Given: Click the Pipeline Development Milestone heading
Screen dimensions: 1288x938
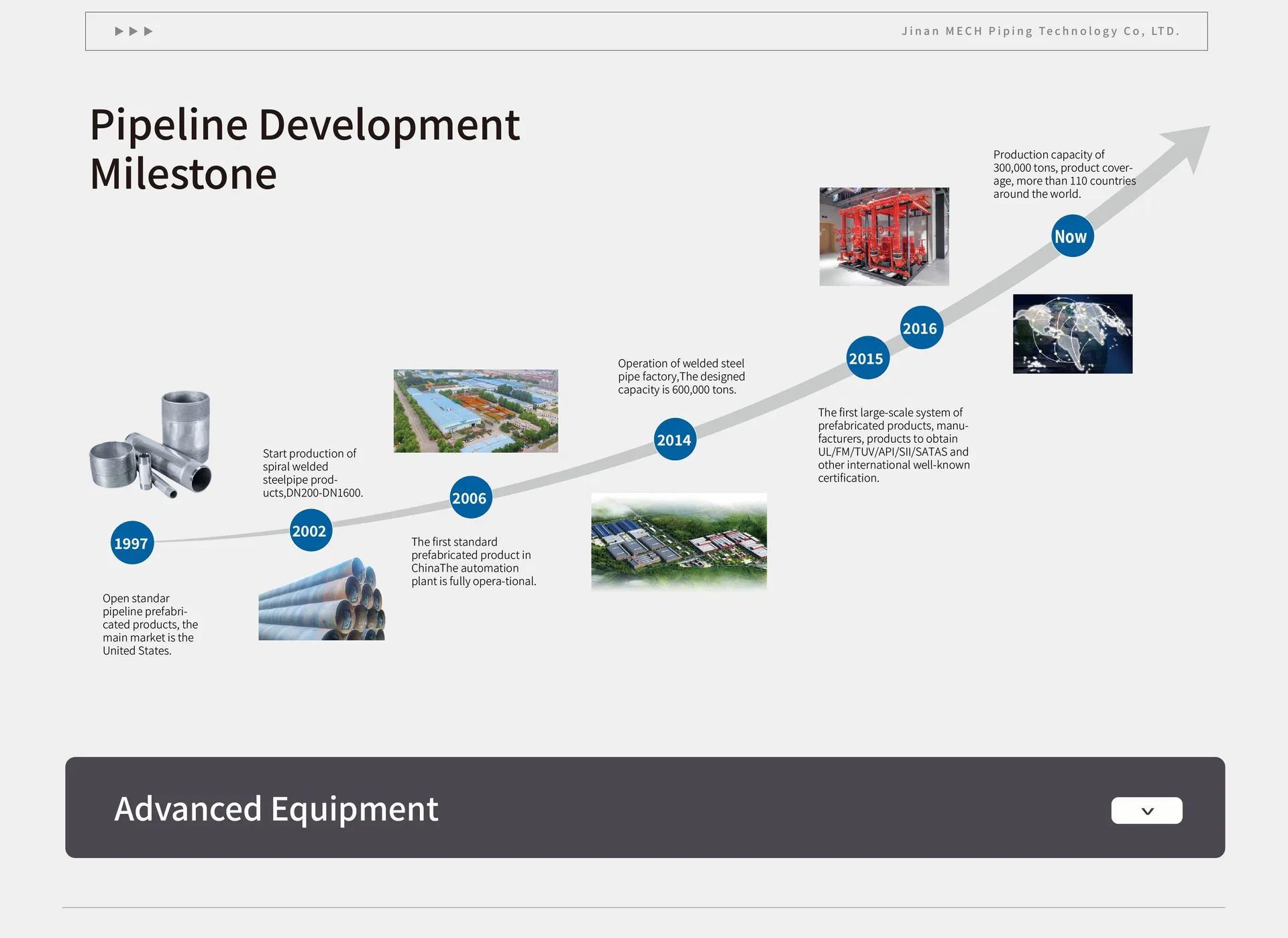Looking at the screenshot, I should tap(305, 149).
